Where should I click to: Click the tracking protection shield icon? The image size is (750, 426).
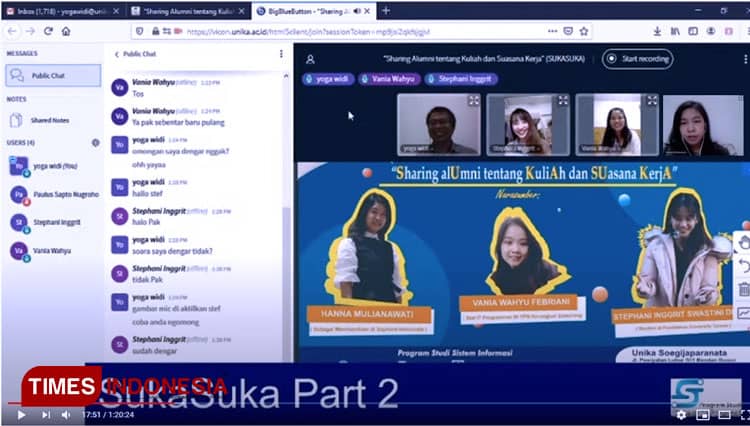pyautogui.click(x=140, y=32)
